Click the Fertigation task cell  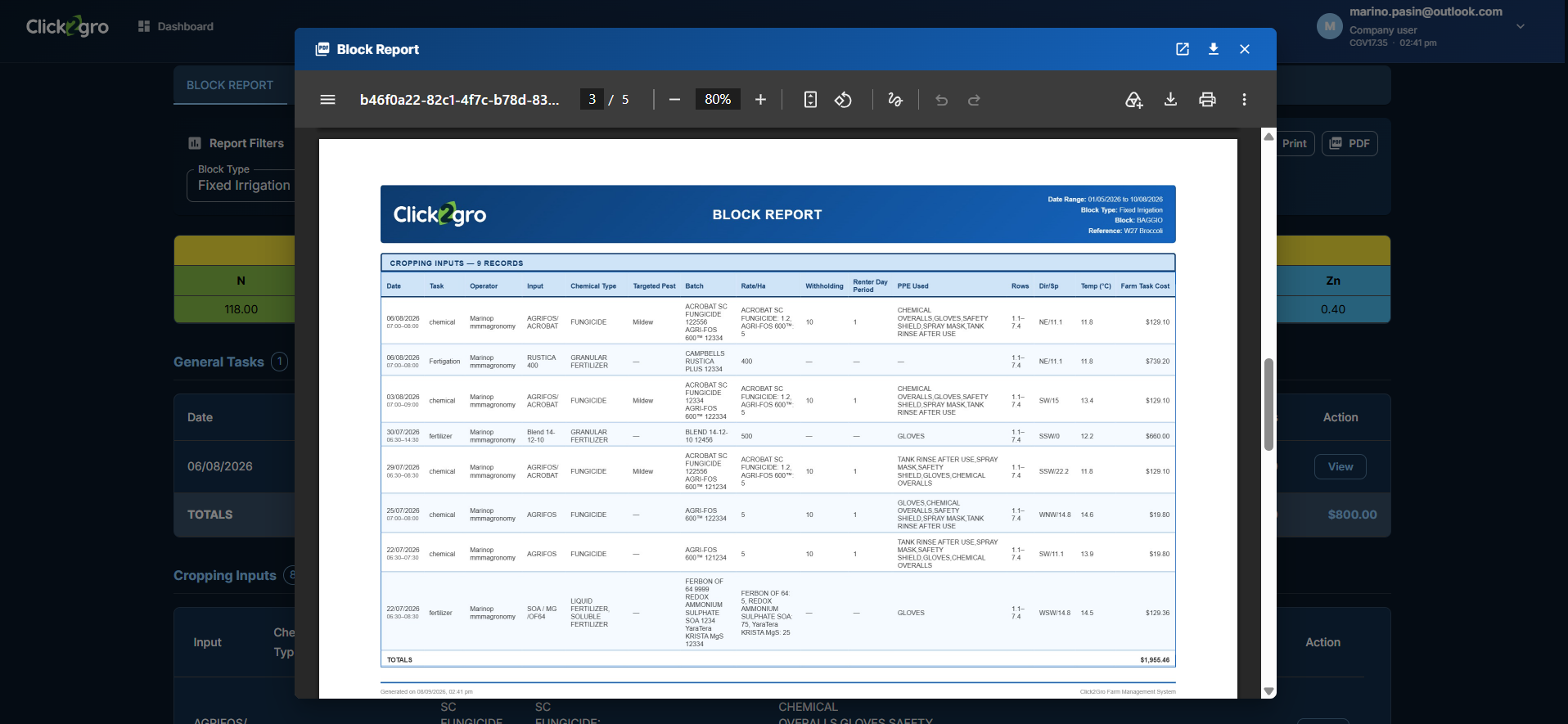click(x=444, y=362)
